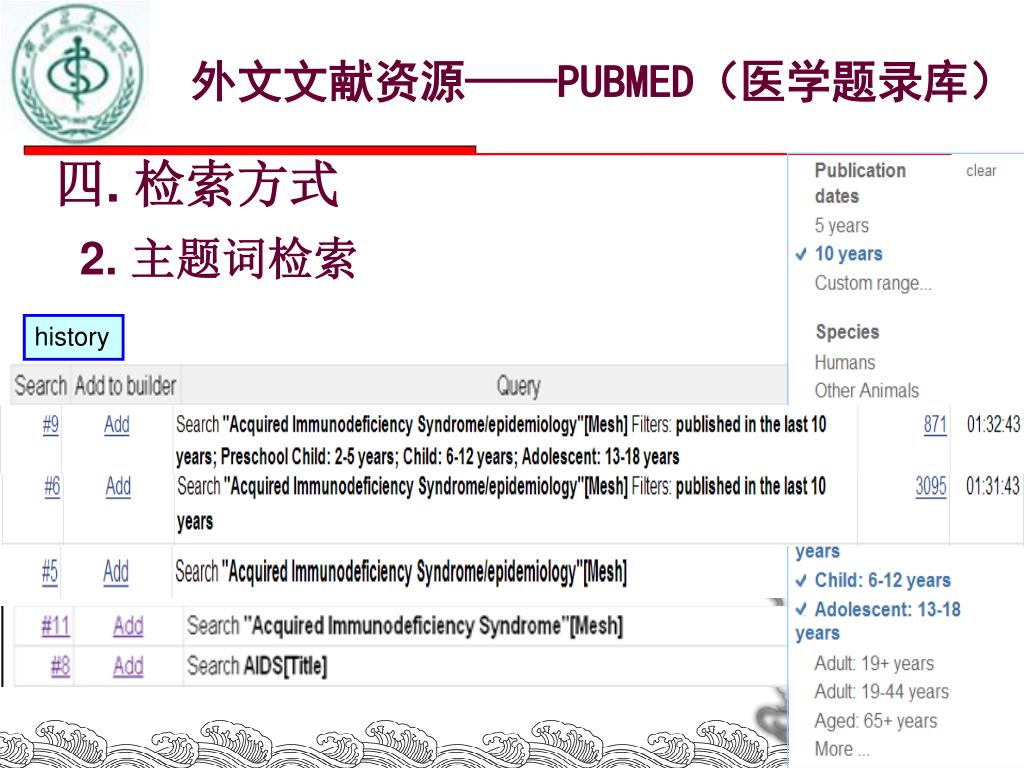Click the Add to builder column header
Image resolution: width=1024 pixels, height=768 pixels.
coord(125,385)
